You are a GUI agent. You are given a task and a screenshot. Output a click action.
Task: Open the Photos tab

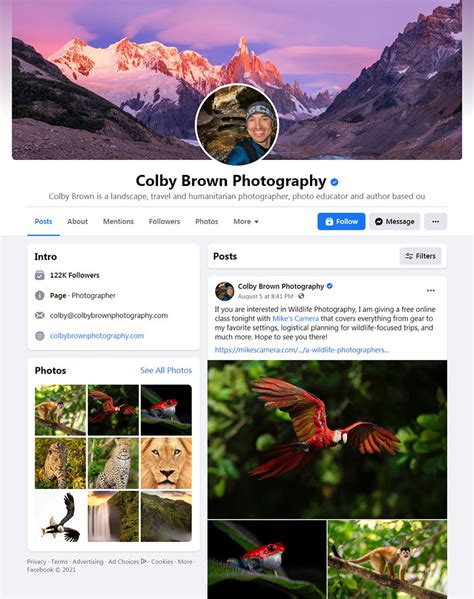click(x=207, y=222)
